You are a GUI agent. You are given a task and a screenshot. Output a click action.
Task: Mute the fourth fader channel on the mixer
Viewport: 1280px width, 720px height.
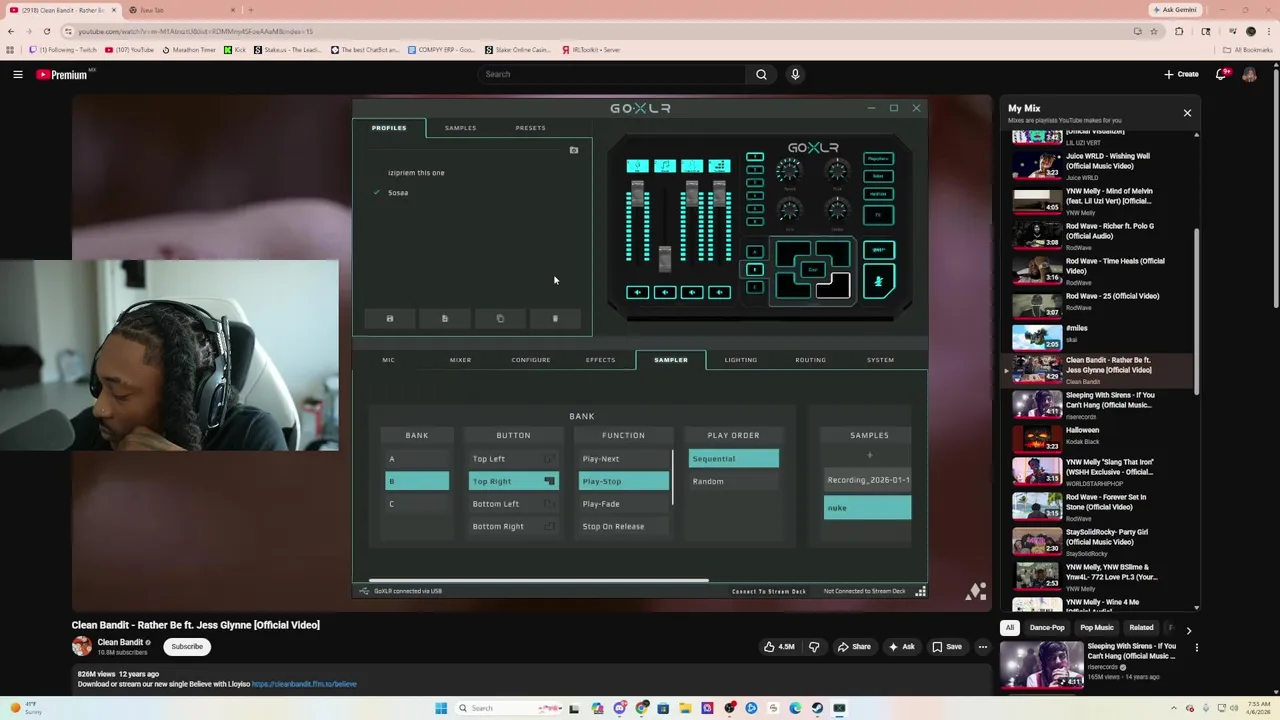point(719,292)
